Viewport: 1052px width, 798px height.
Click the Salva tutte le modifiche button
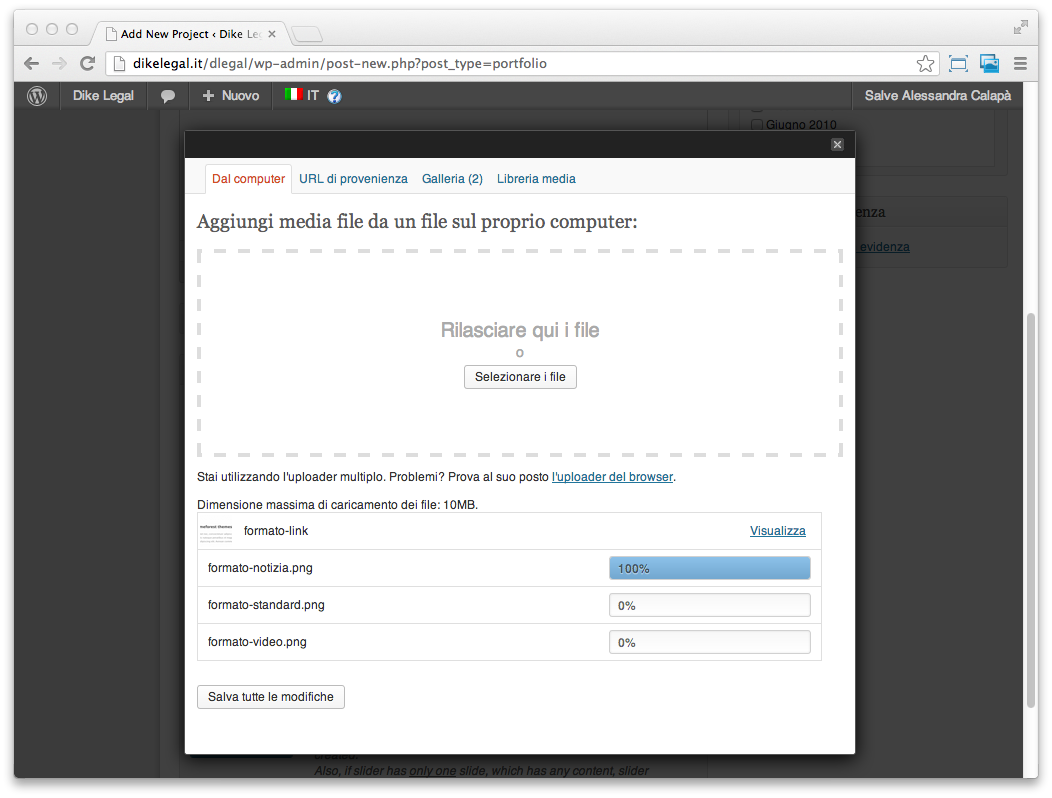[x=270, y=697]
